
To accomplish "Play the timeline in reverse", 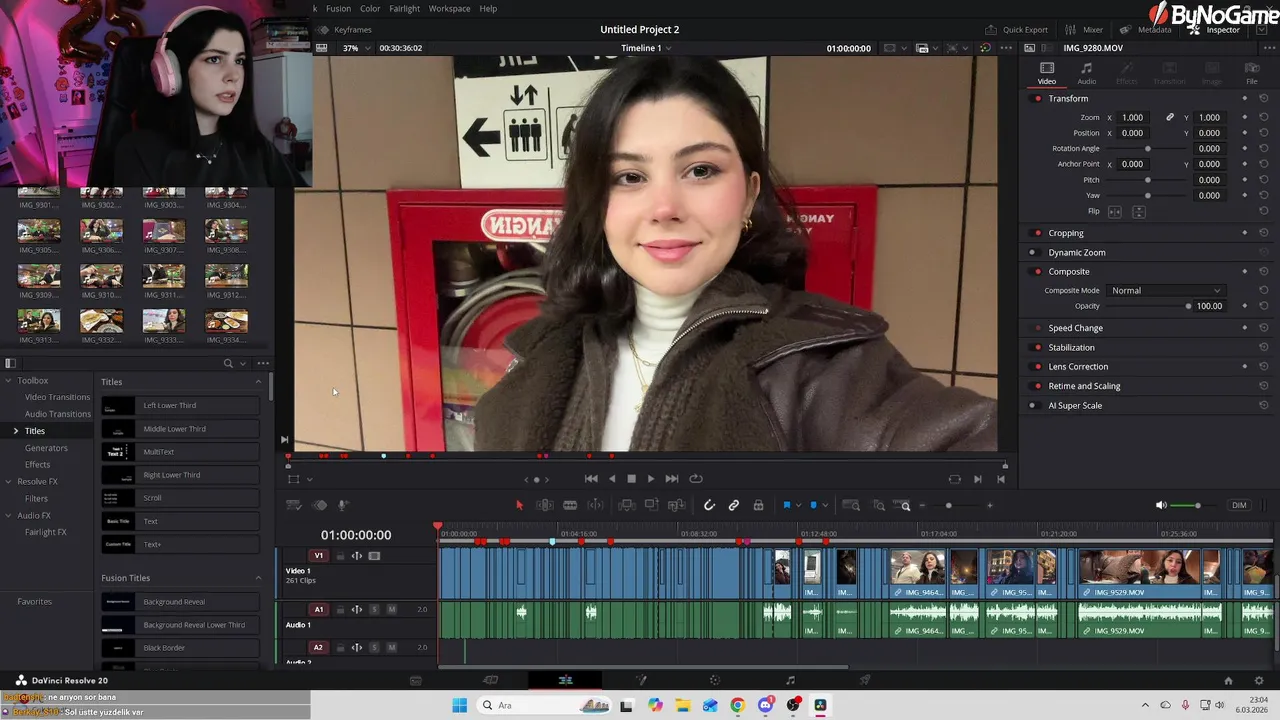I will 612,479.
